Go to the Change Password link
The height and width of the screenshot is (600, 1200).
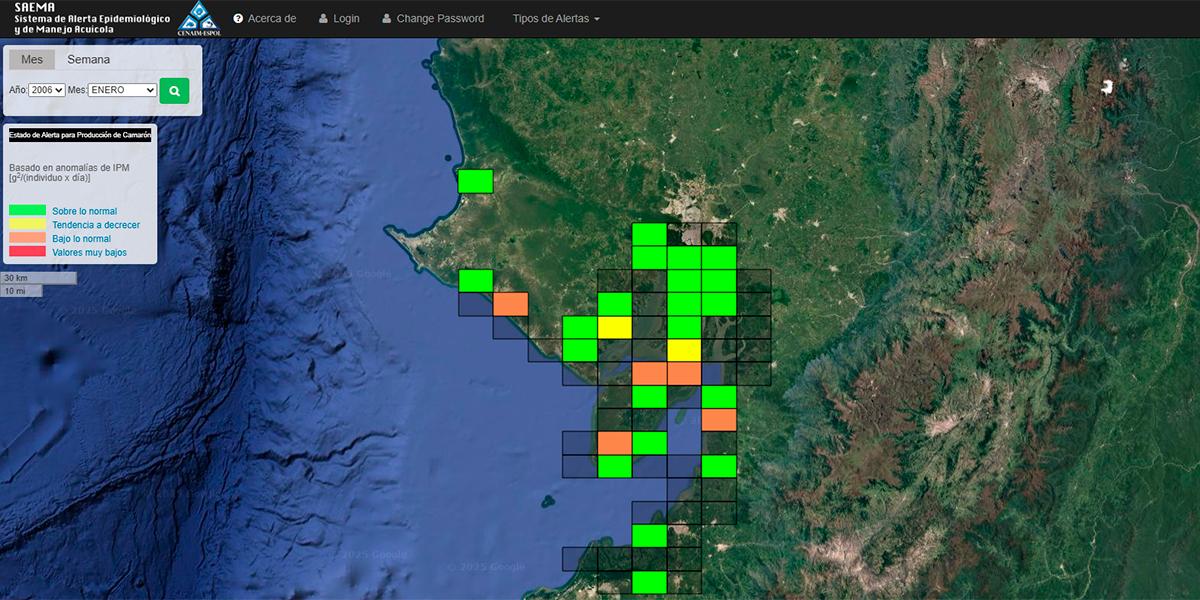click(x=440, y=19)
